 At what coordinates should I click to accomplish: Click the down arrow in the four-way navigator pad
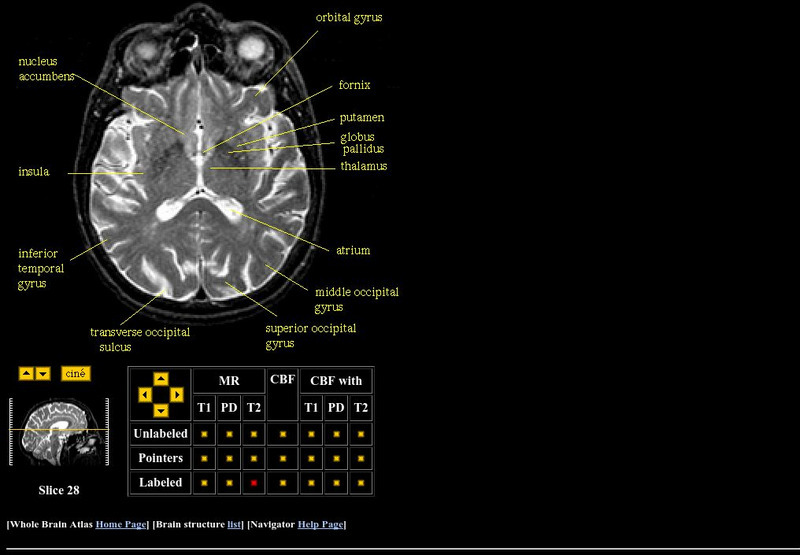click(161, 410)
